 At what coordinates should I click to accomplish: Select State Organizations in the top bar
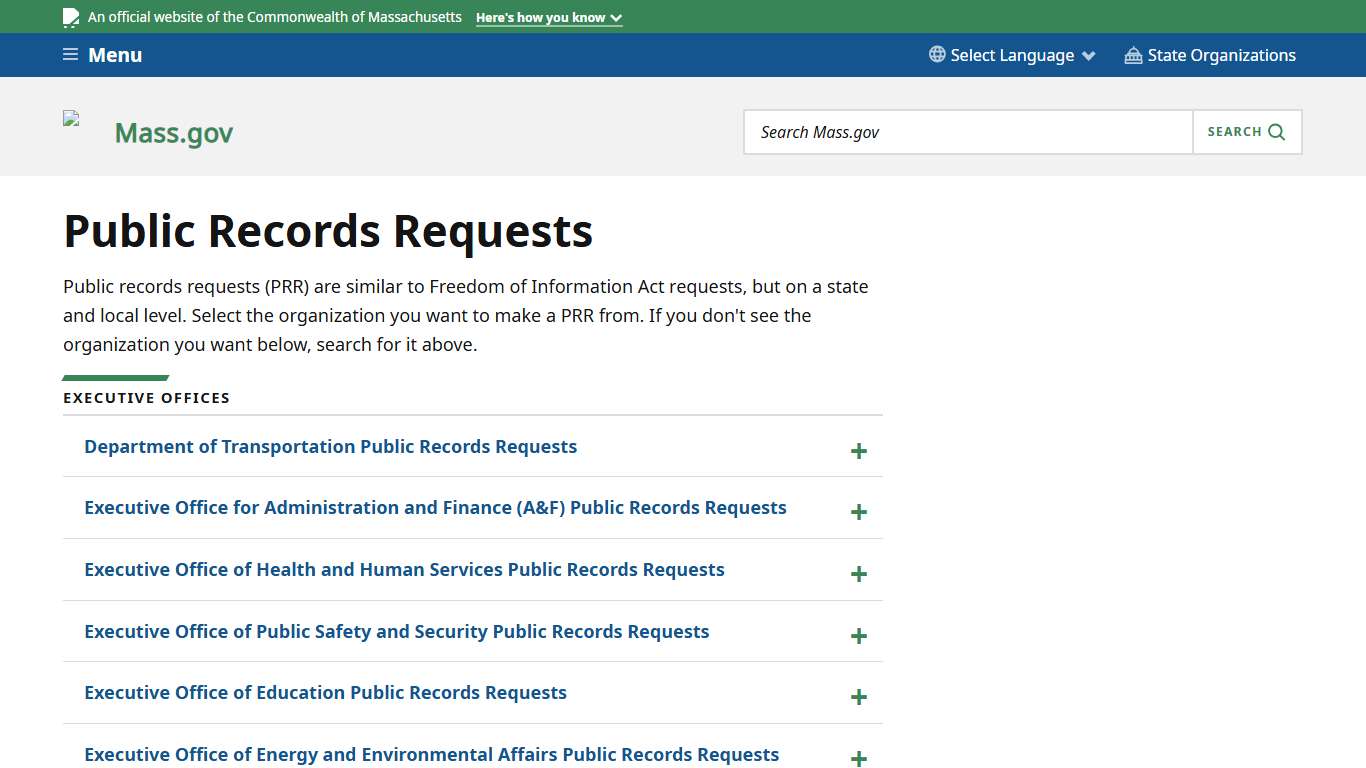point(1222,55)
